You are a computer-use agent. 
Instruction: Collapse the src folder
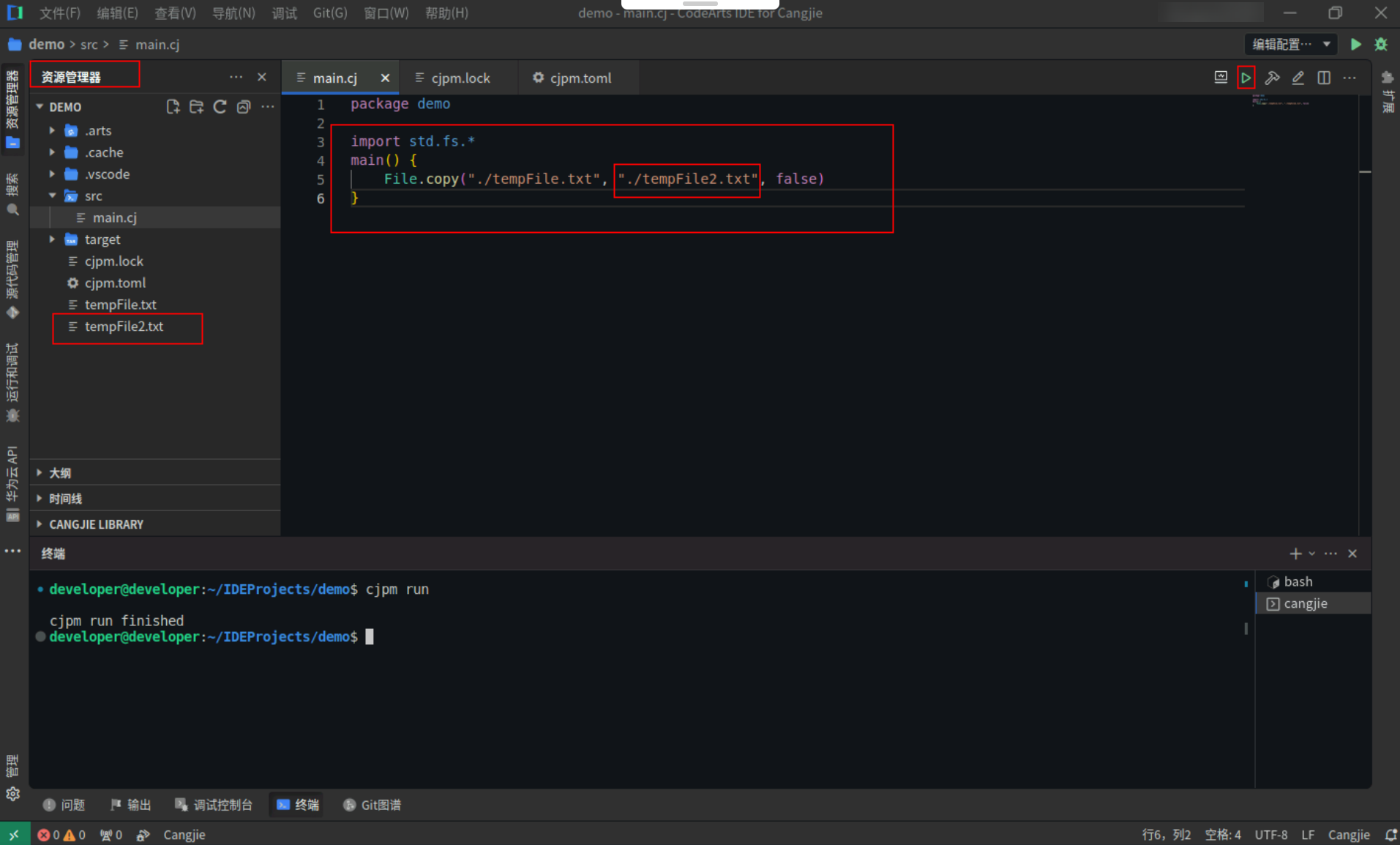tap(52, 196)
